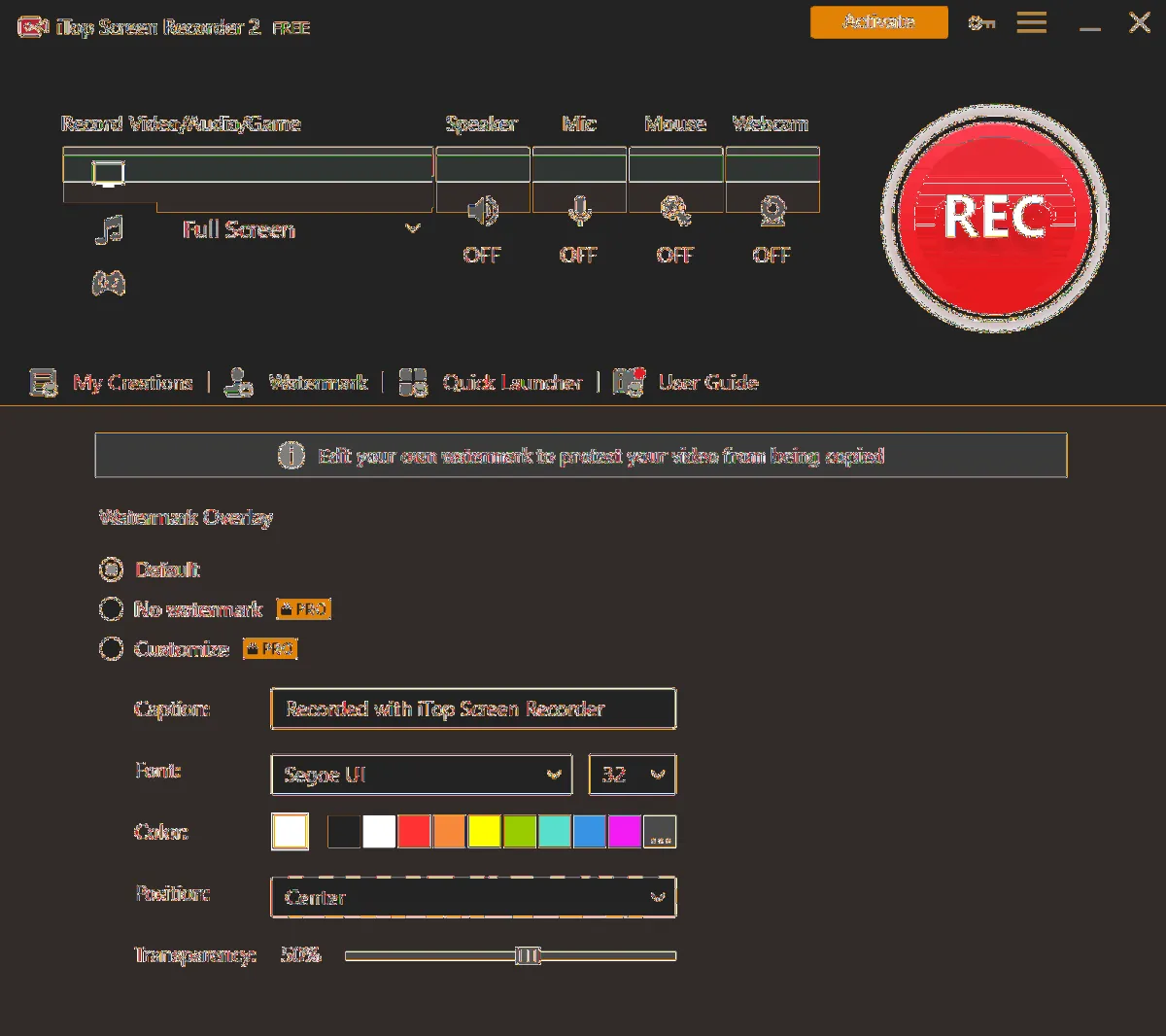Click the Transparency slider handle
1166x1036 pixels.
pos(528,956)
